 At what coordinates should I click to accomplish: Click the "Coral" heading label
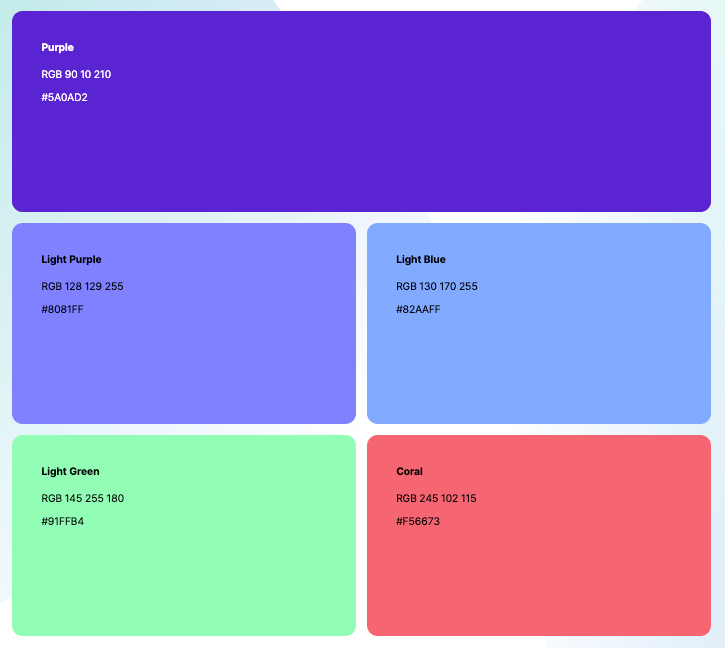(409, 472)
